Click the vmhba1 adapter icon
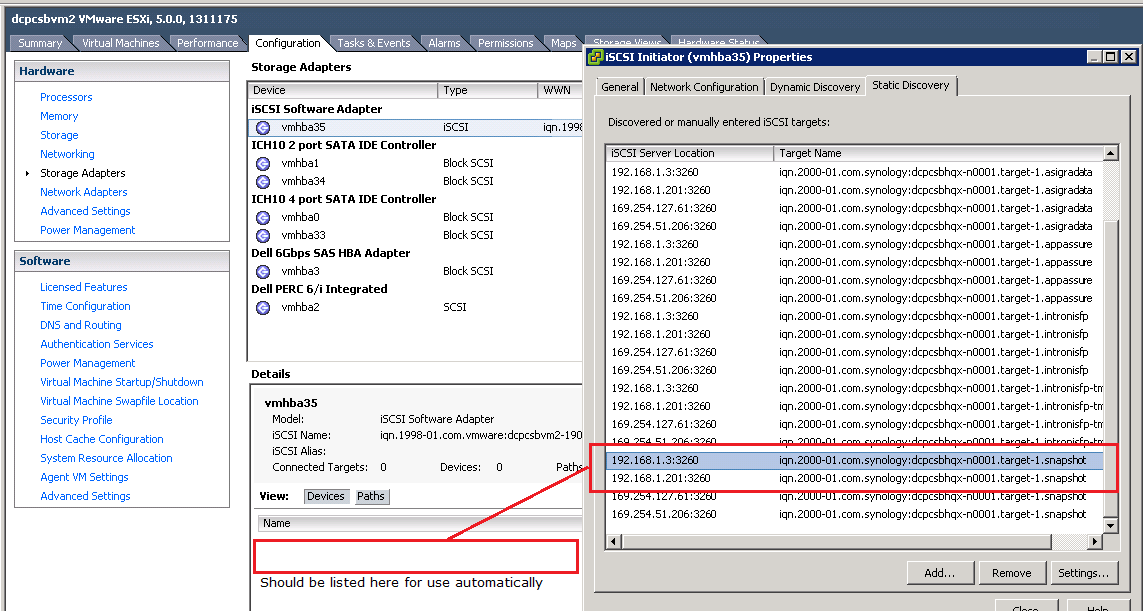 point(263,163)
